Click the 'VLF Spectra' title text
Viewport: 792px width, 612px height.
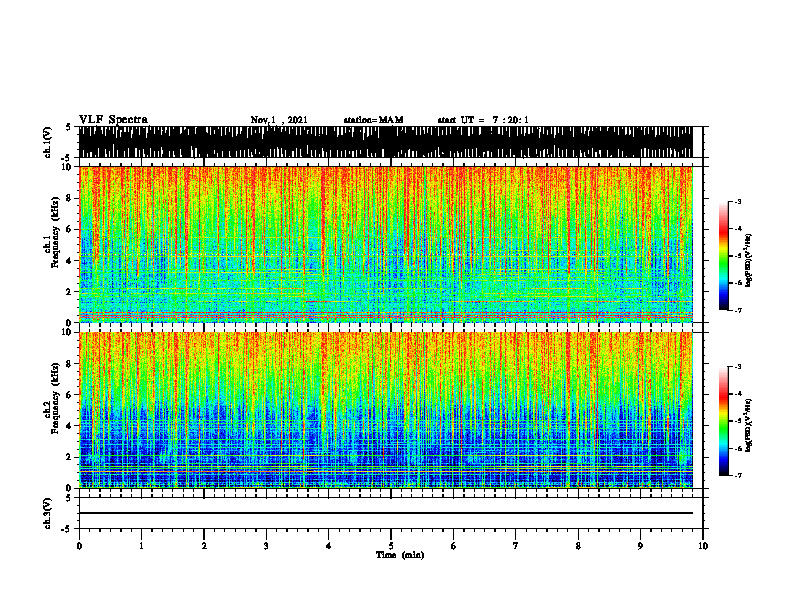113,120
